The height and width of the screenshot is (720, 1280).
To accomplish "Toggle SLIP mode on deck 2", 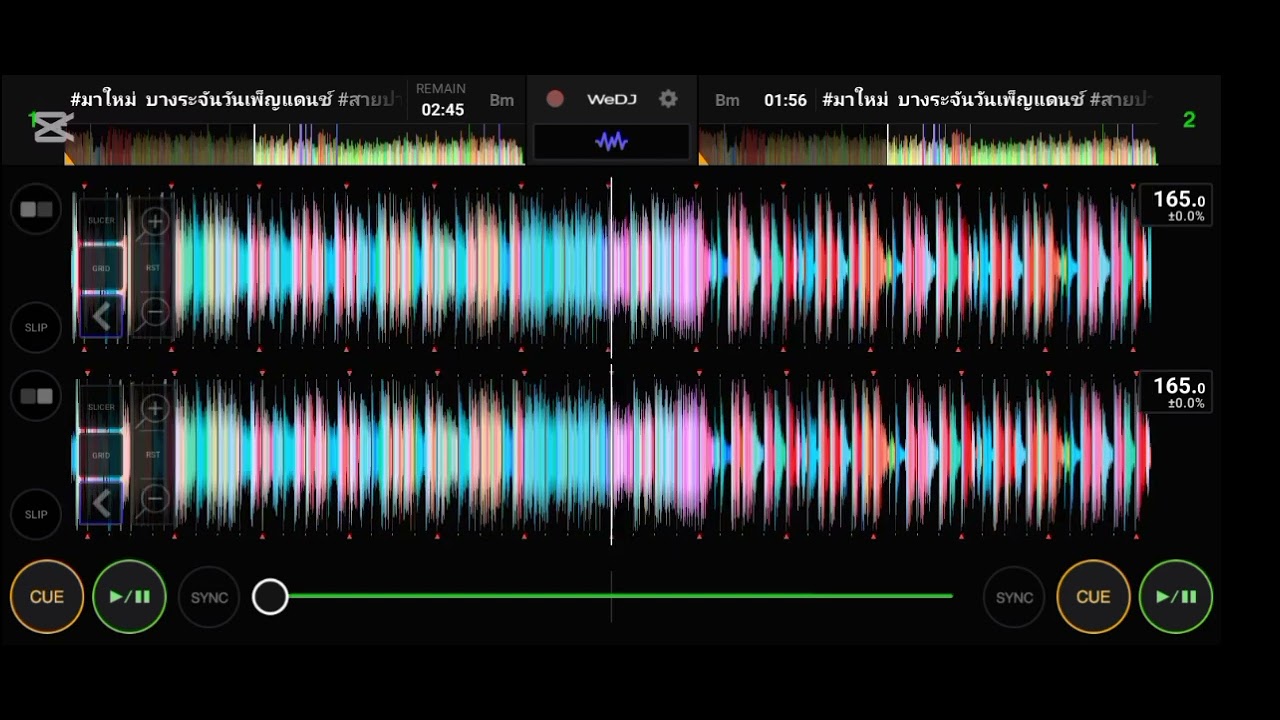I will pyautogui.click(x=36, y=514).
